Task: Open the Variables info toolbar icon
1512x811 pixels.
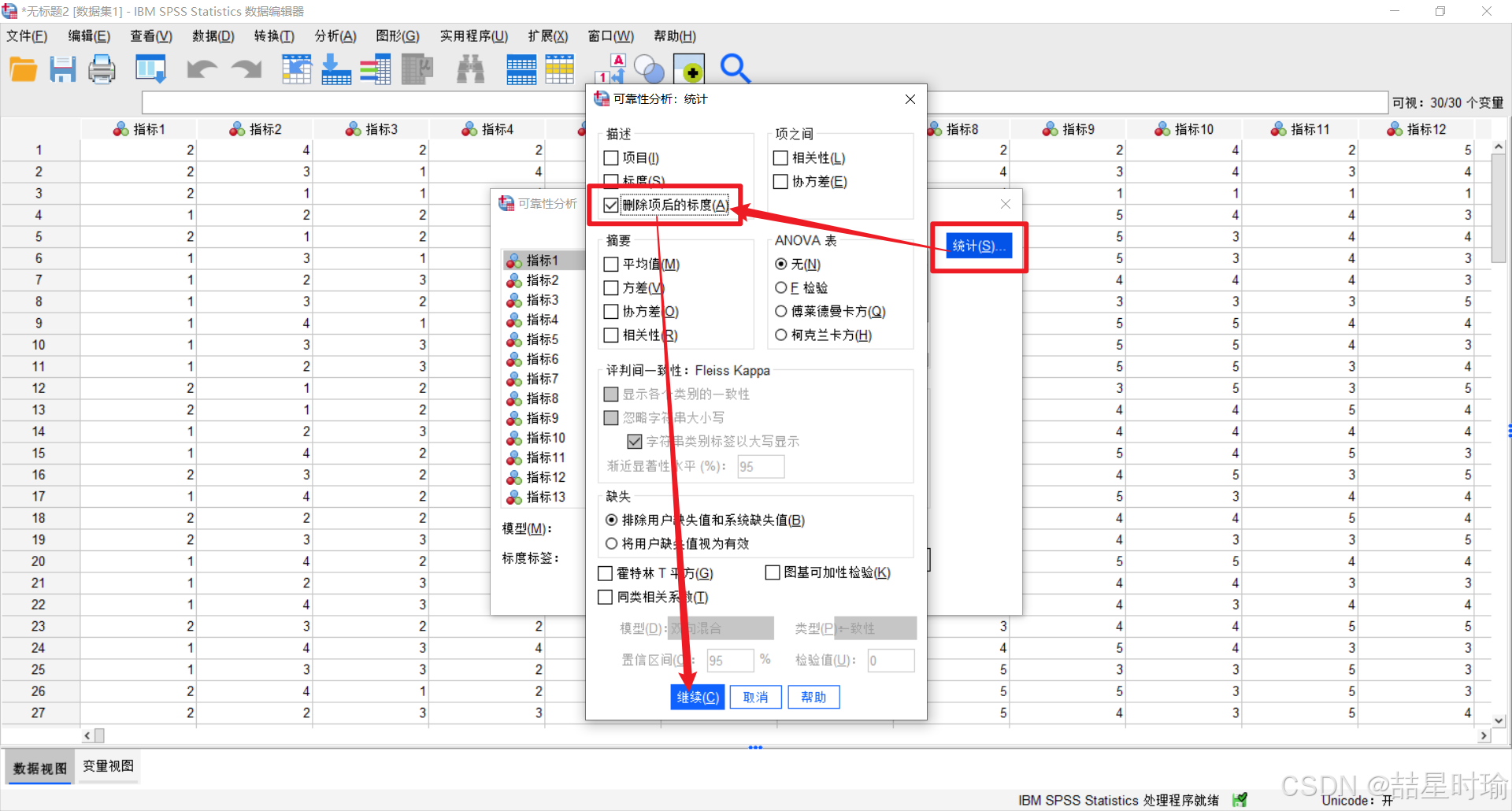Action: point(376,69)
